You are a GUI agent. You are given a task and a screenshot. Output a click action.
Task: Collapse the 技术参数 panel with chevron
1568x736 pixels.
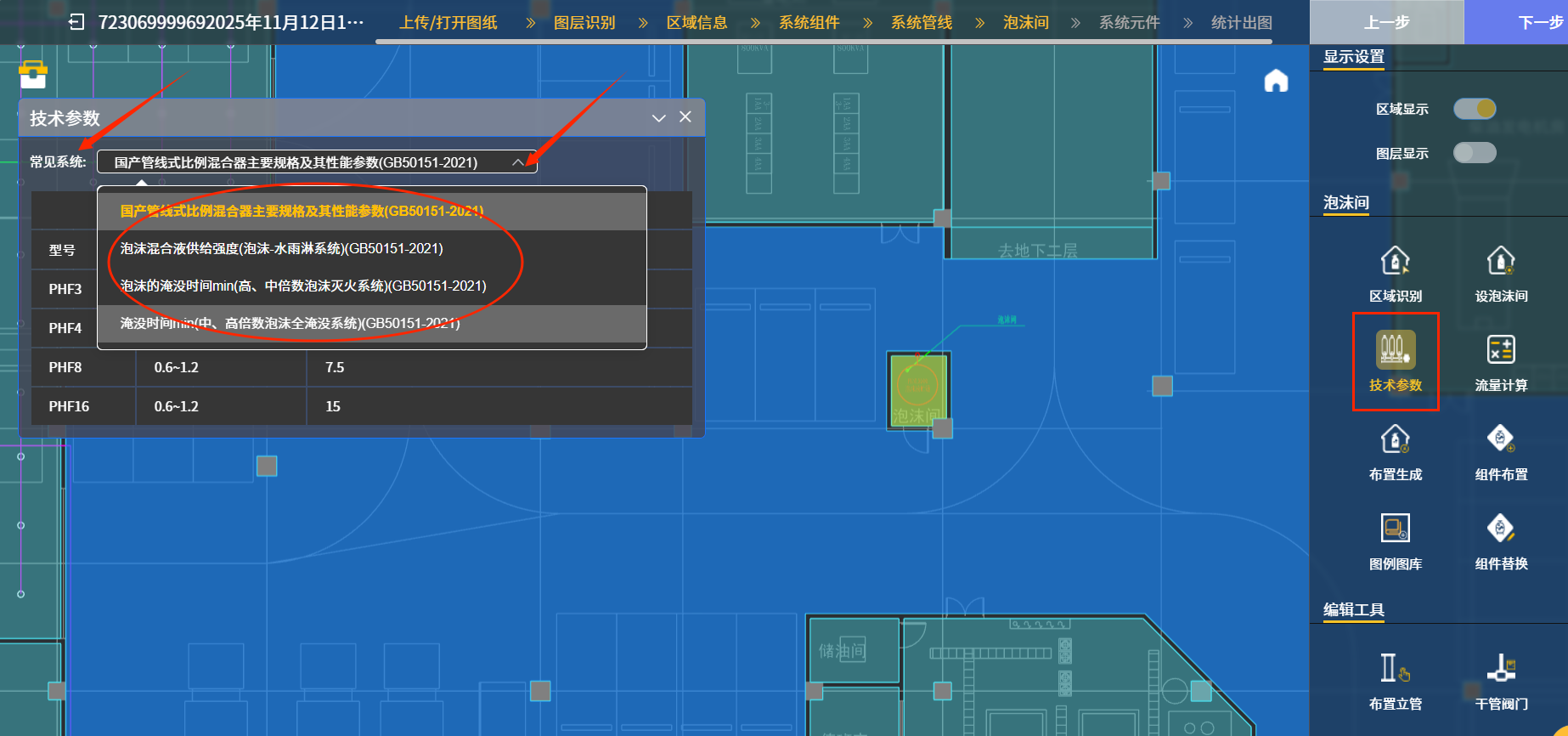(x=658, y=118)
